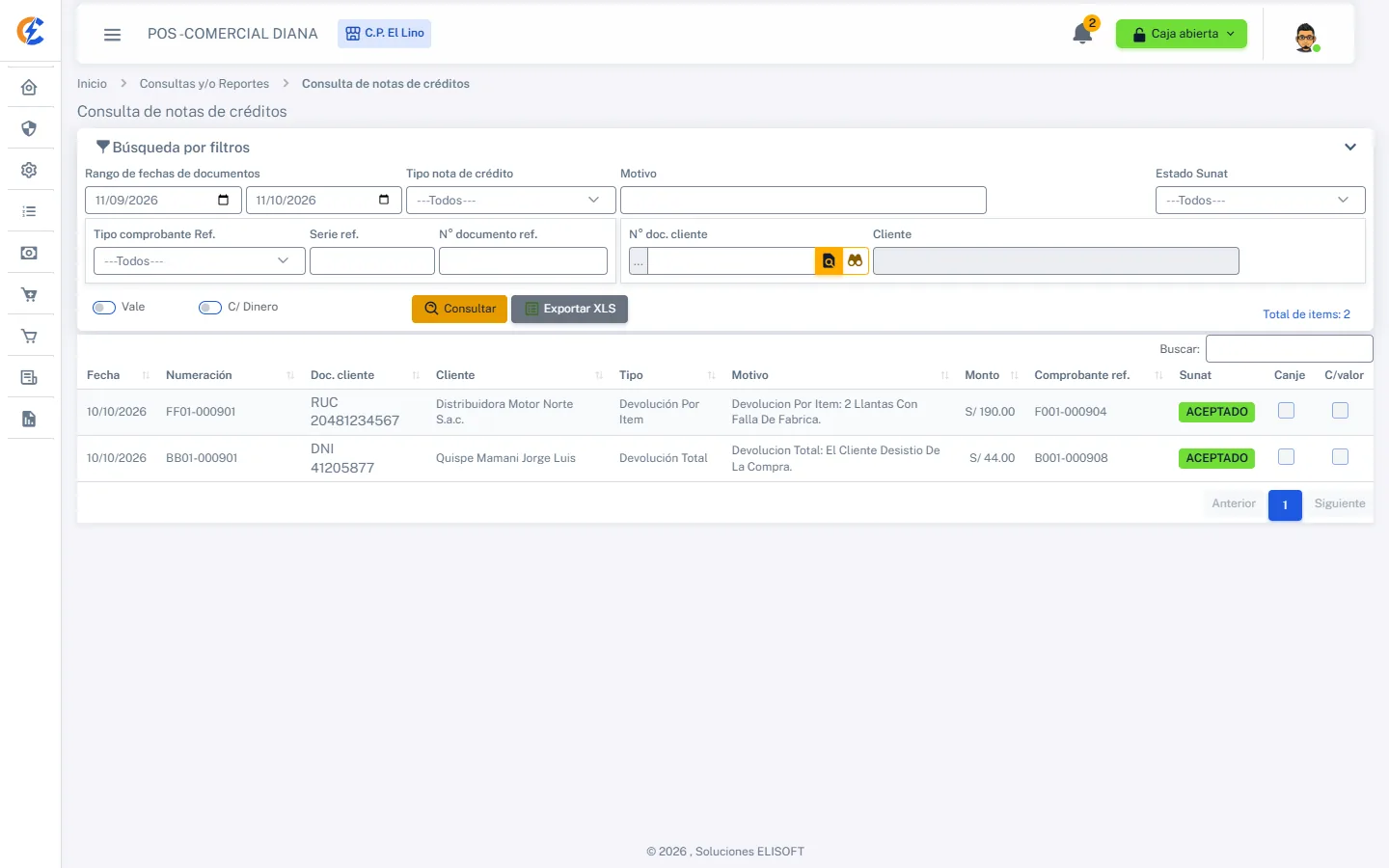
Task: Open calendar picker for end date 11/10/2026
Action: click(384, 201)
